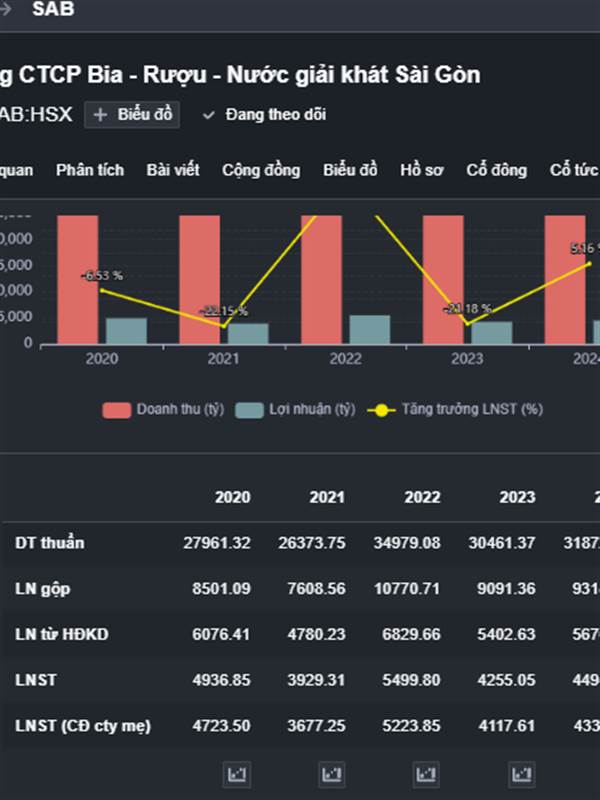Go to the Cổ đông tab

(496, 170)
